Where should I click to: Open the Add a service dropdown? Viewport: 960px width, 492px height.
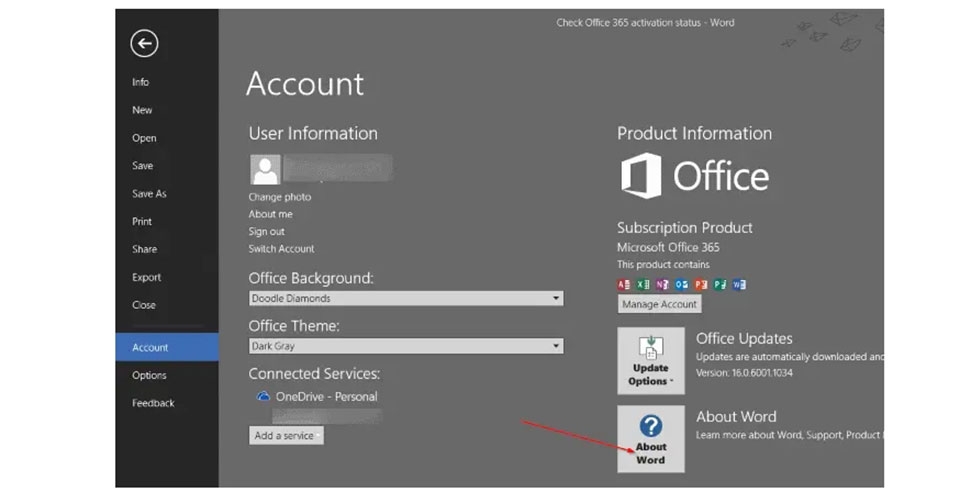(x=286, y=436)
